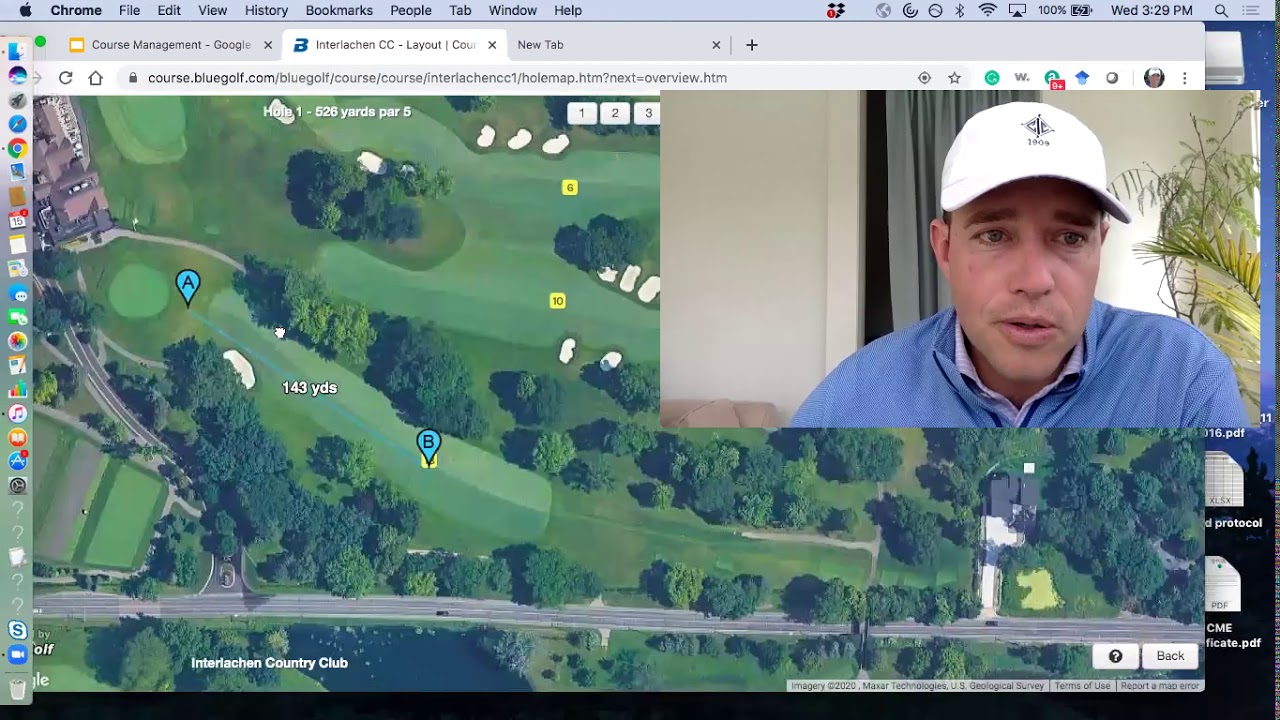Open Finder from the Dock
The width and height of the screenshot is (1280, 720).
17,52
